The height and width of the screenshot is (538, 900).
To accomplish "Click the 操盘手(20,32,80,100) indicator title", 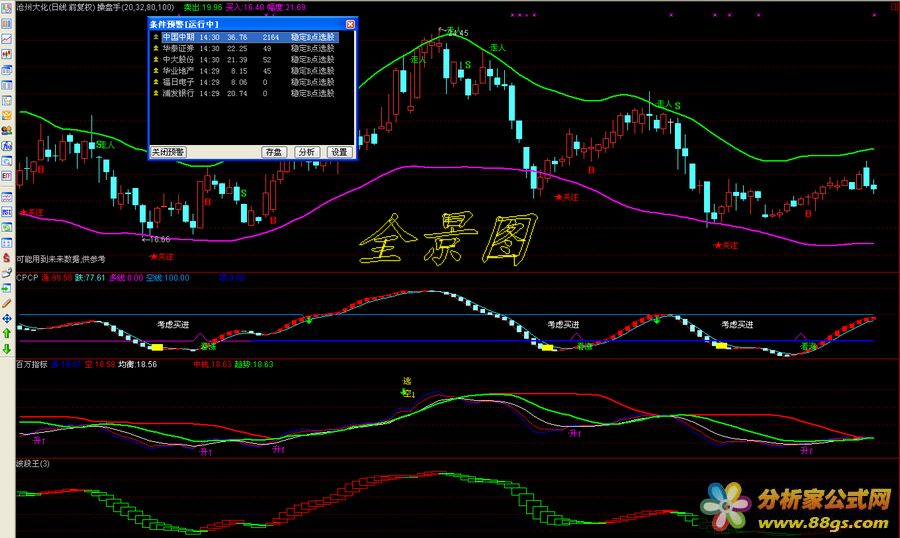I will click(x=135, y=7).
